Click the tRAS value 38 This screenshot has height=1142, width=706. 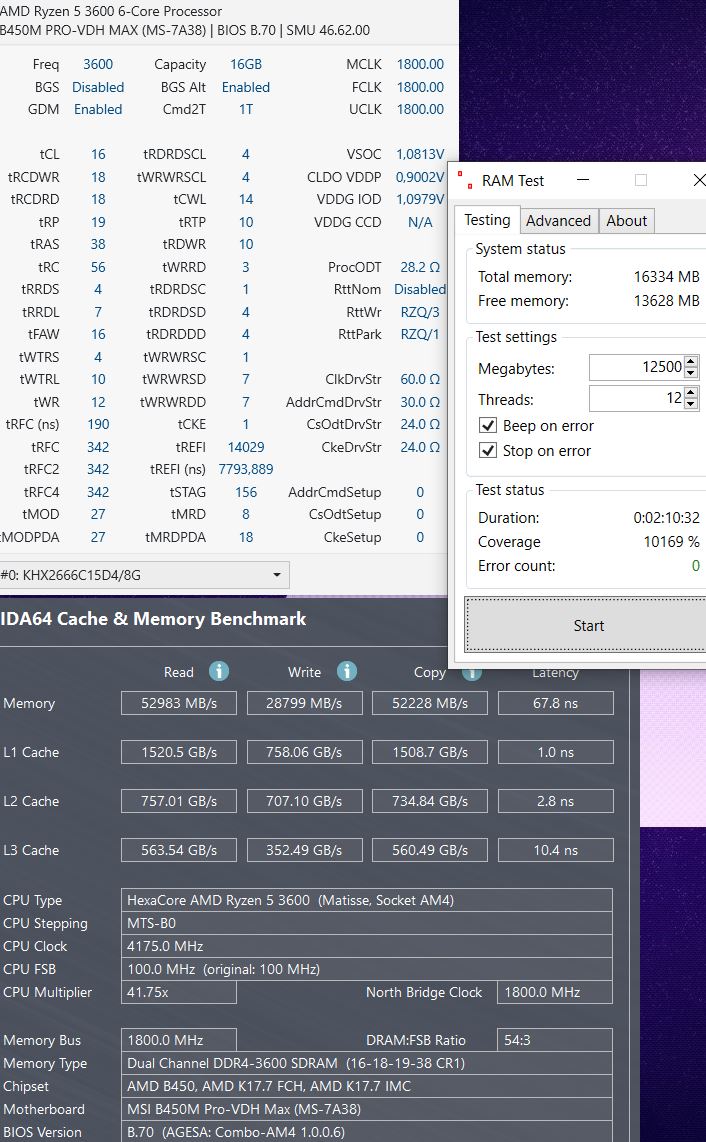(x=98, y=244)
